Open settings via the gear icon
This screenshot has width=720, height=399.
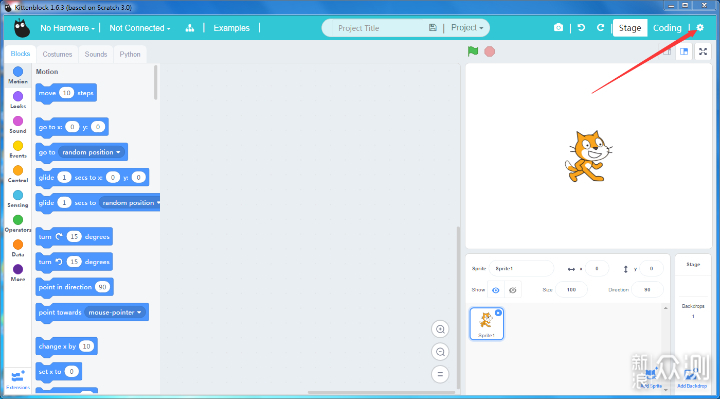pyautogui.click(x=700, y=28)
